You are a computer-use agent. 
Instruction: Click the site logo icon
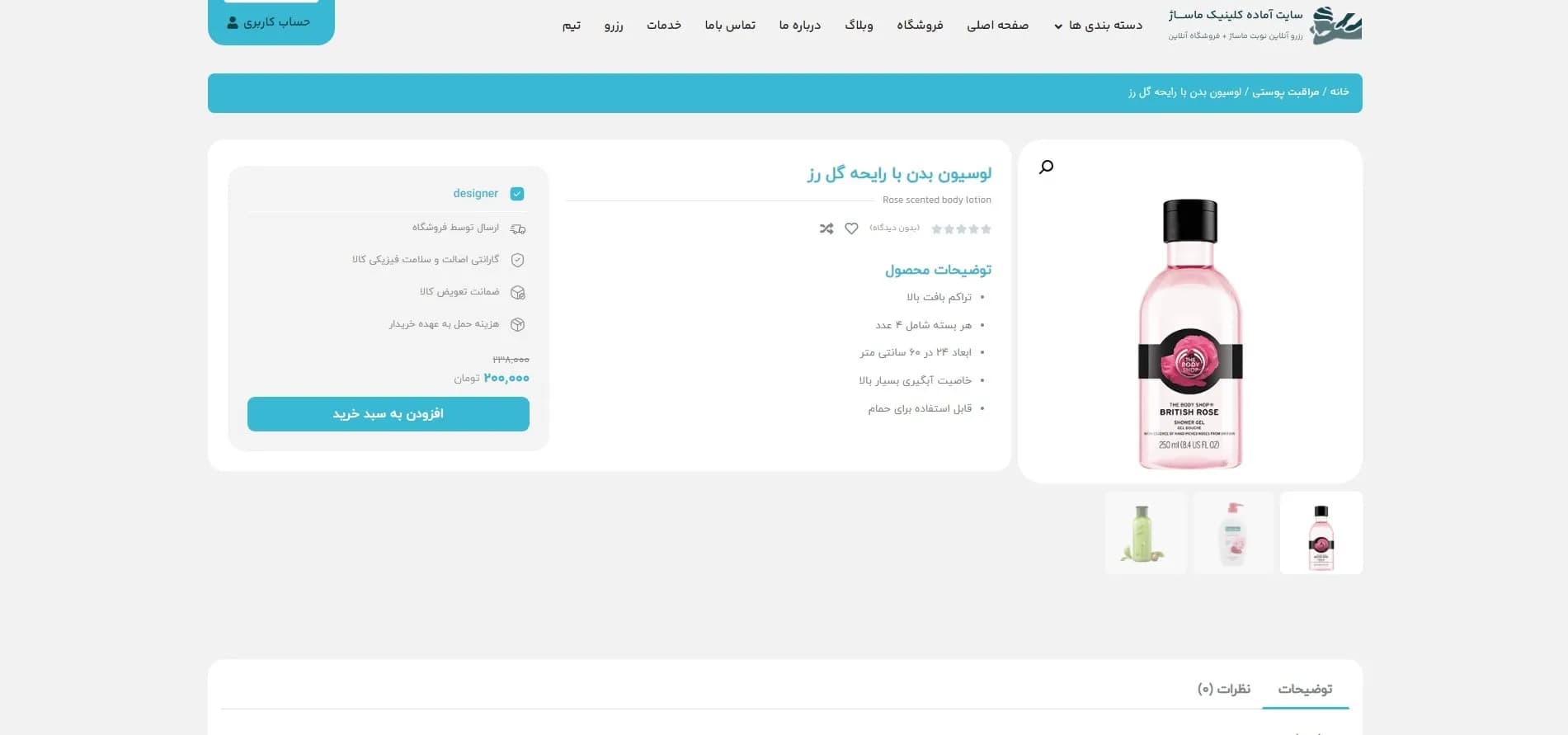(1335, 26)
